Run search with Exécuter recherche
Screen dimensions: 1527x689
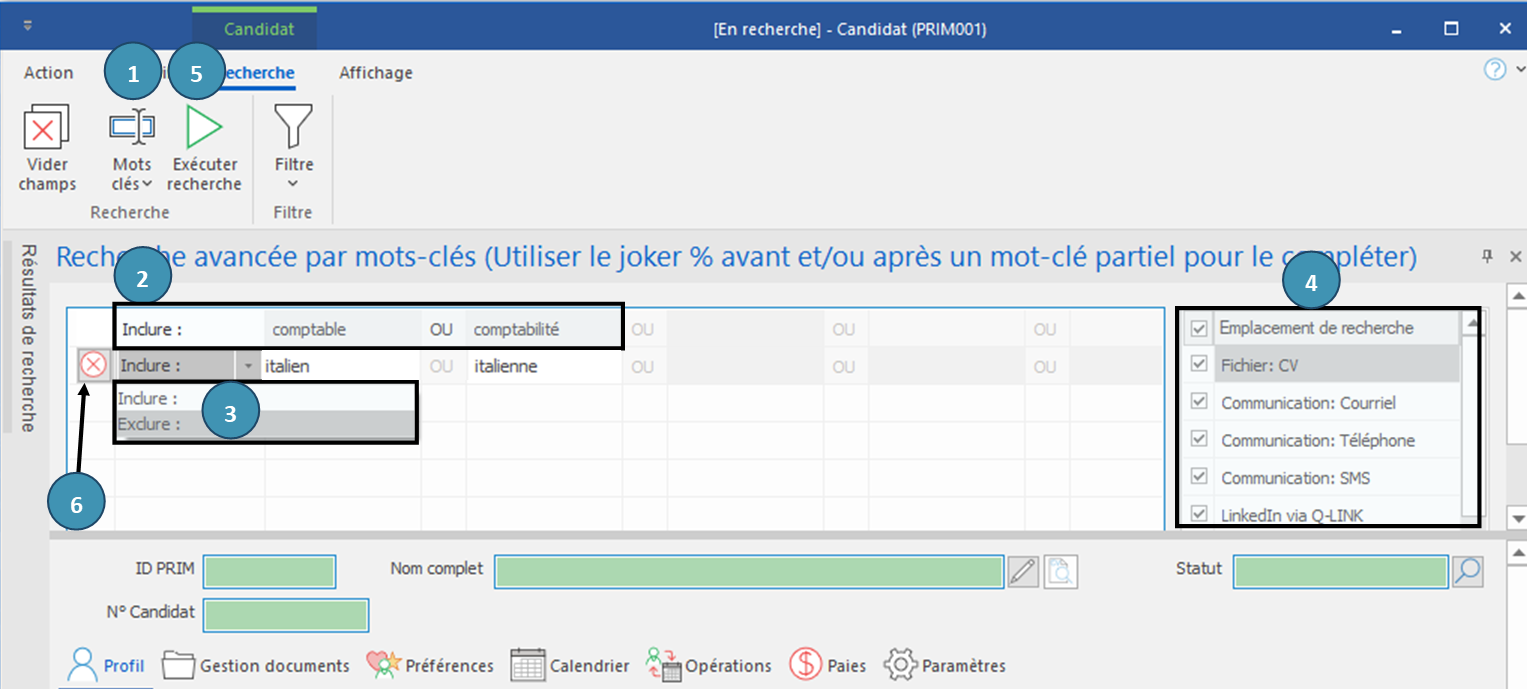204,128
